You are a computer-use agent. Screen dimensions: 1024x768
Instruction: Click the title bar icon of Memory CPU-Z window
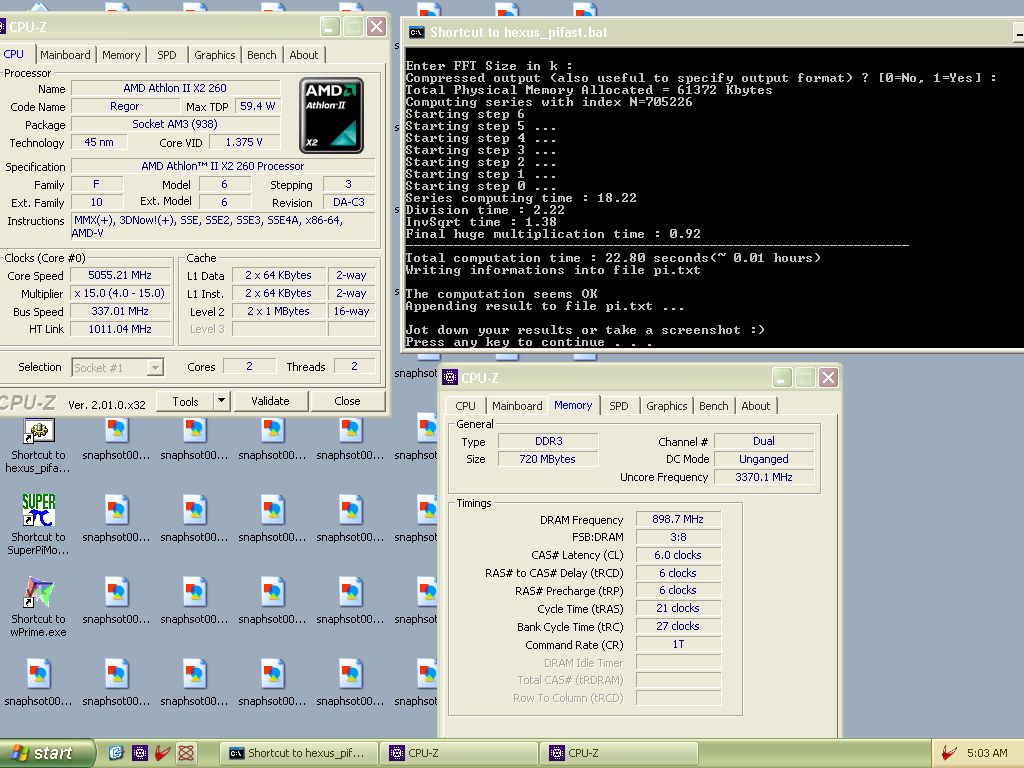tap(449, 377)
